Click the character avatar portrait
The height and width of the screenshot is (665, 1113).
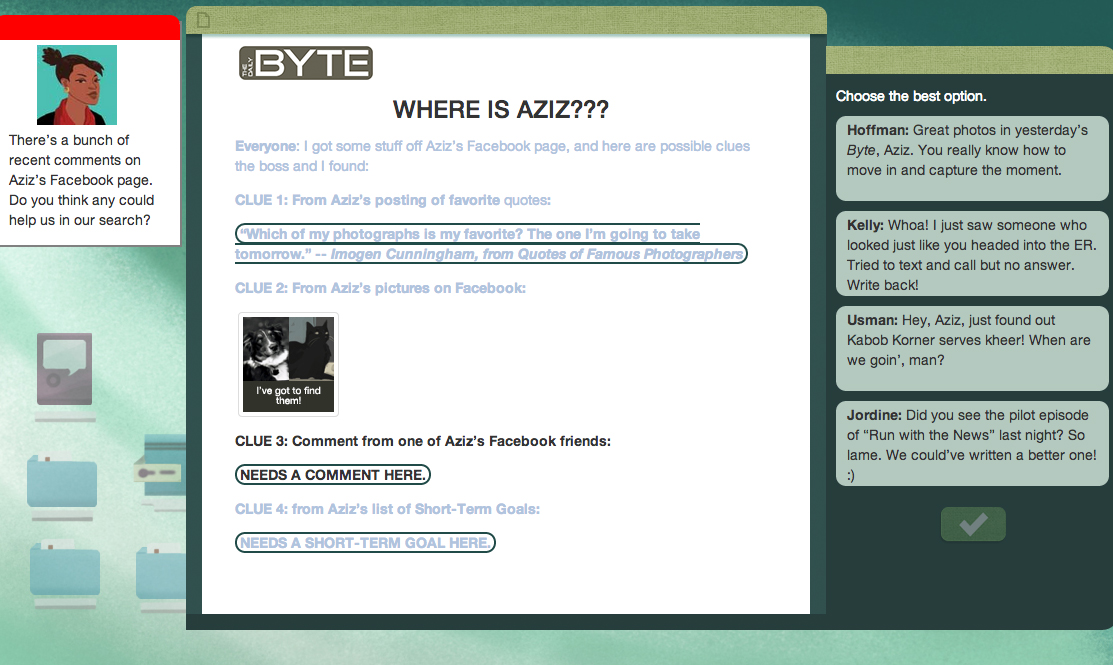coord(77,85)
